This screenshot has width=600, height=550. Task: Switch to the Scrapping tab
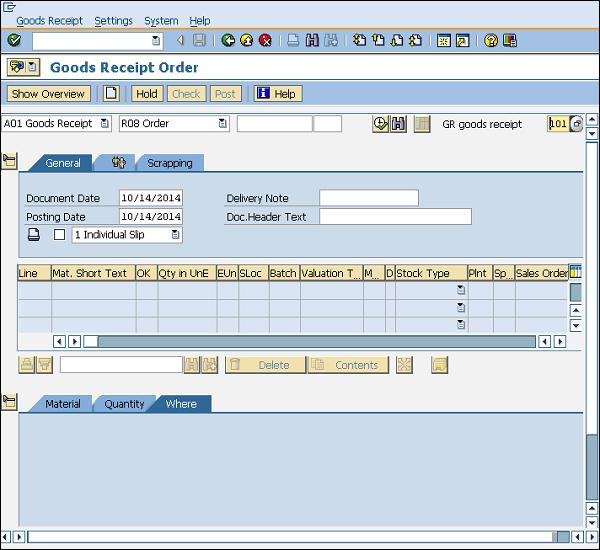169,163
